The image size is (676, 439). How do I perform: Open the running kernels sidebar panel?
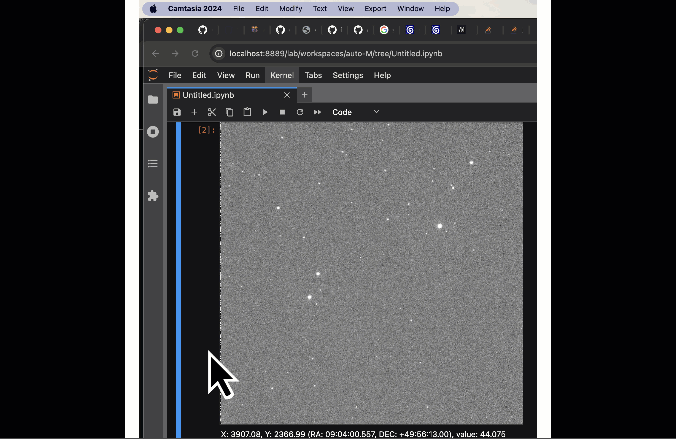click(153, 132)
